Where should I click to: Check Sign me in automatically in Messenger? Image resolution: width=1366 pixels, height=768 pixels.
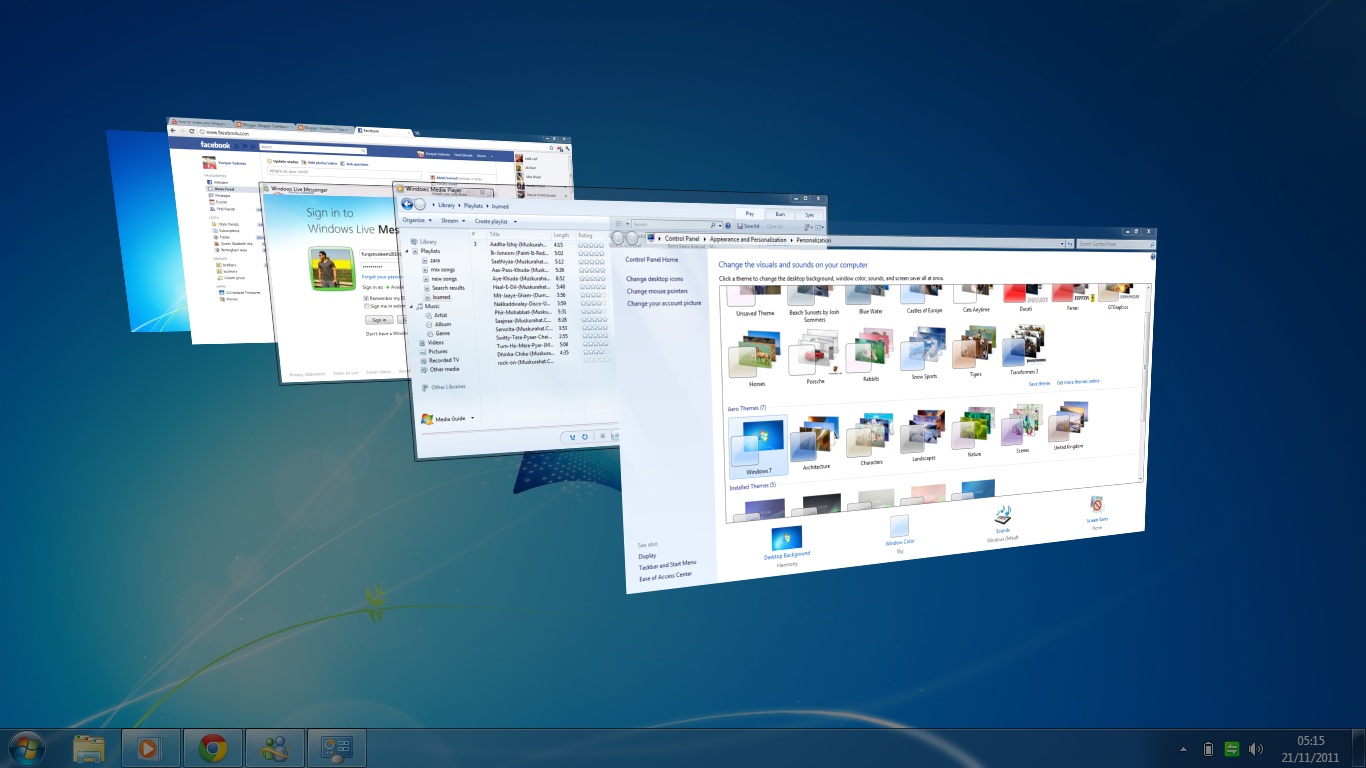pos(366,307)
